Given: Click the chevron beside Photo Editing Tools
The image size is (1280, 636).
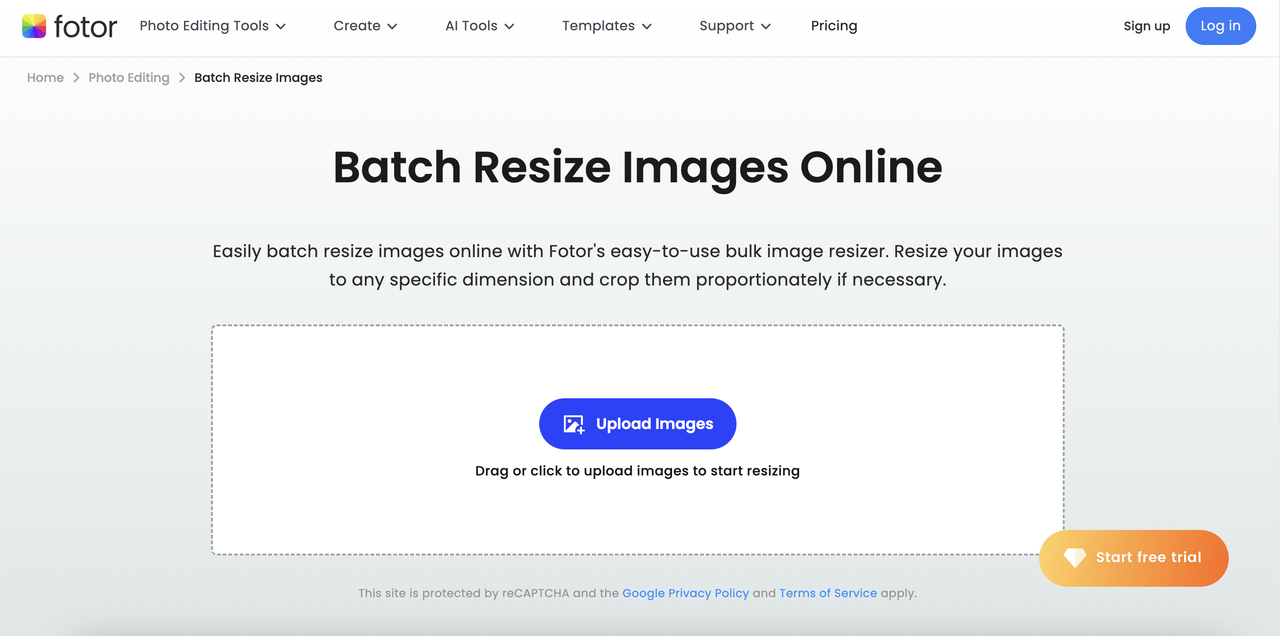Looking at the screenshot, I should (x=281, y=27).
